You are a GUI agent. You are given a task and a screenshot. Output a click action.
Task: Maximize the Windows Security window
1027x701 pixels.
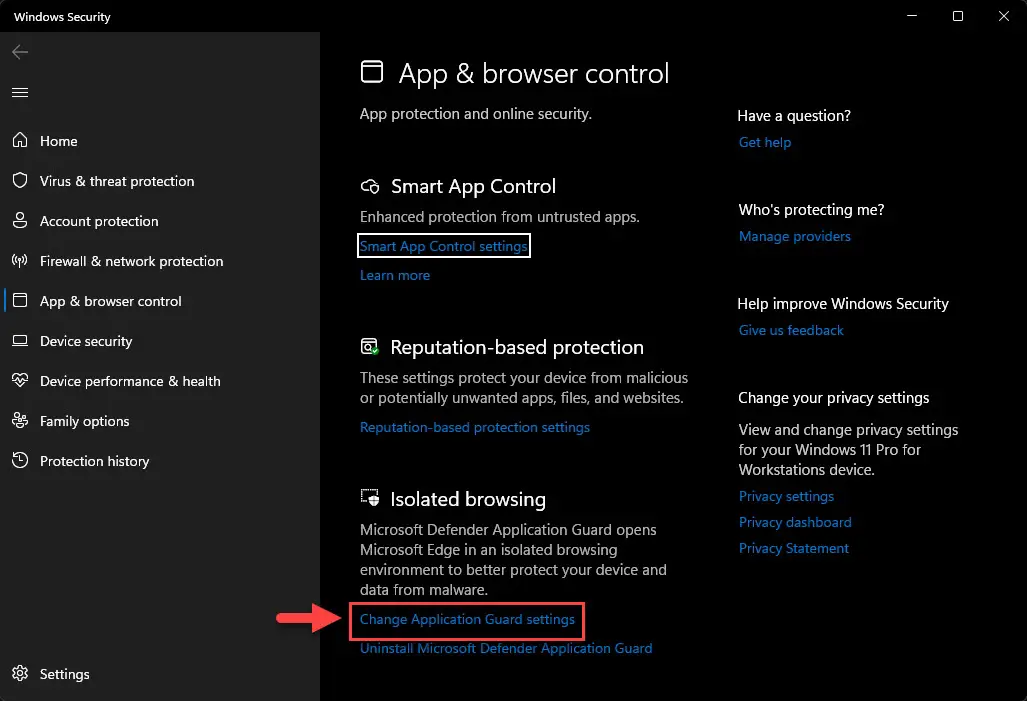pyautogui.click(x=958, y=16)
